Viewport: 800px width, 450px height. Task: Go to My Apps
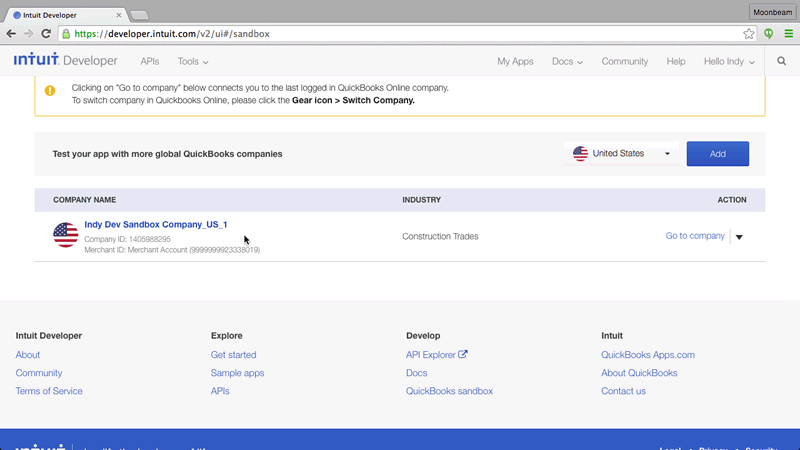[x=515, y=61]
